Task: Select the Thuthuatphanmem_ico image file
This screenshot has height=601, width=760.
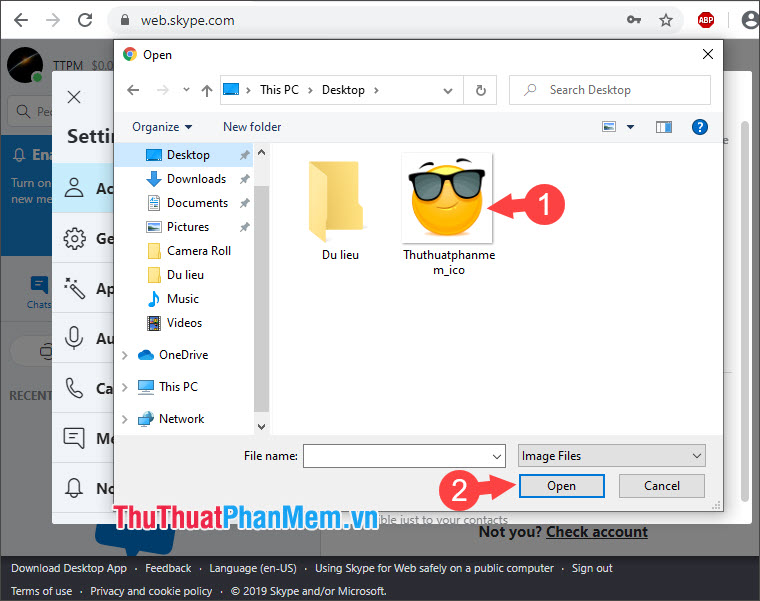Action: (x=448, y=215)
